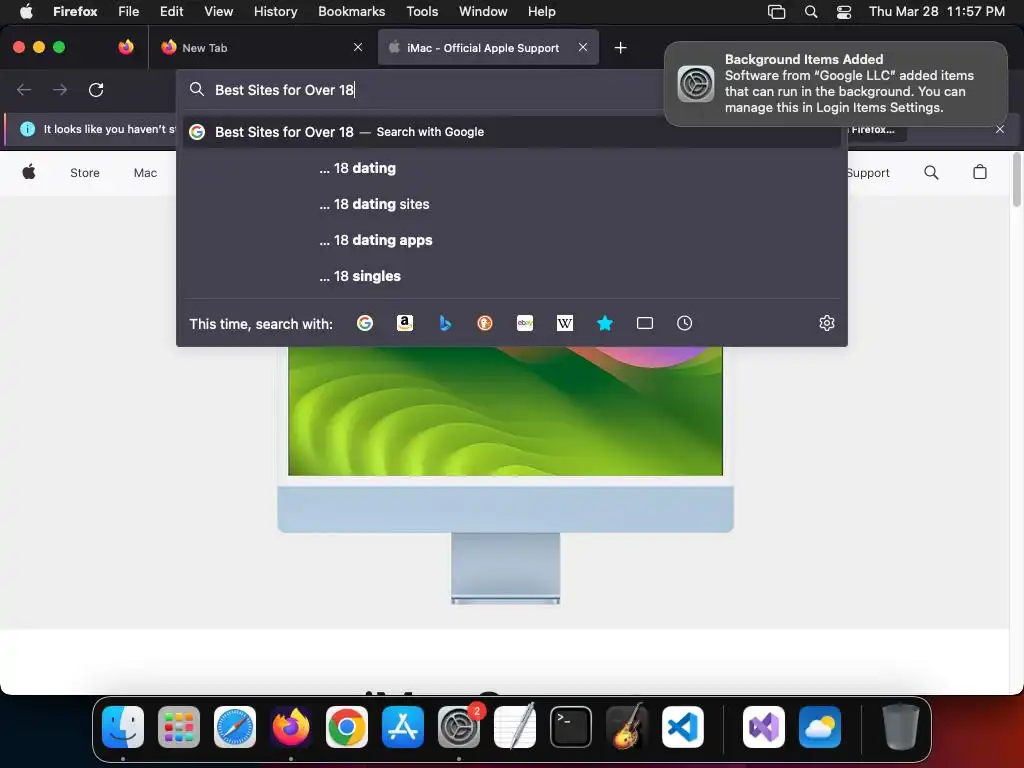This screenshot has width=1024, height=768.
Task: Open Visual Studio Code from the Dock
Action: click(x=683, y=727)
